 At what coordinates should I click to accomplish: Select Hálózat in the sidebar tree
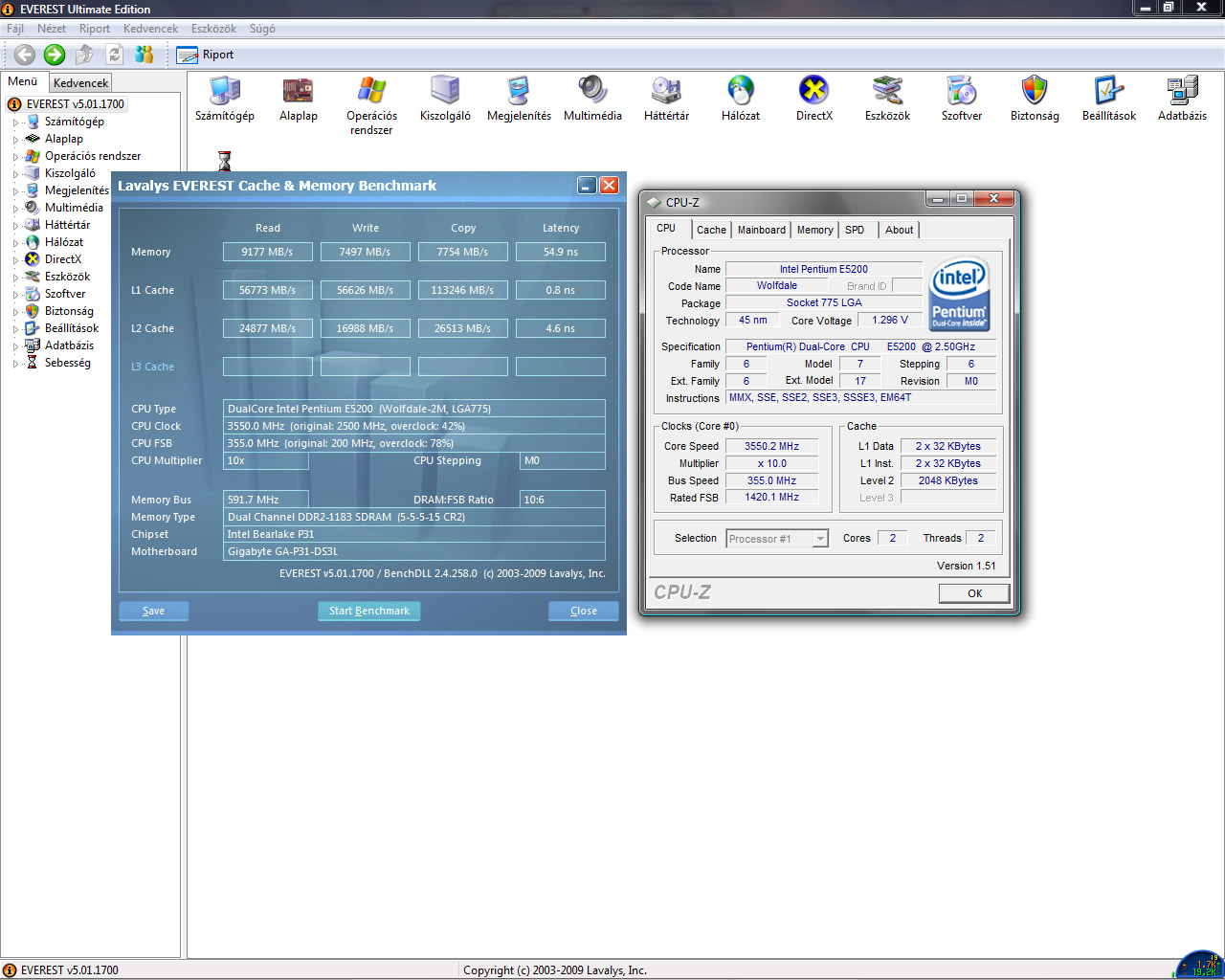[64, 242]
